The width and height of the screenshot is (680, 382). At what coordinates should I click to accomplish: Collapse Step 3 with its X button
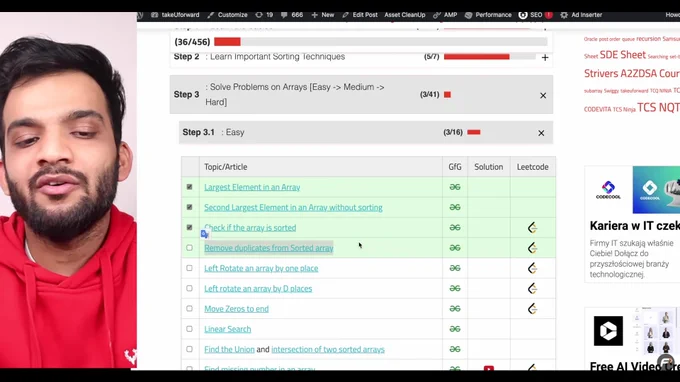coord(543,95)
